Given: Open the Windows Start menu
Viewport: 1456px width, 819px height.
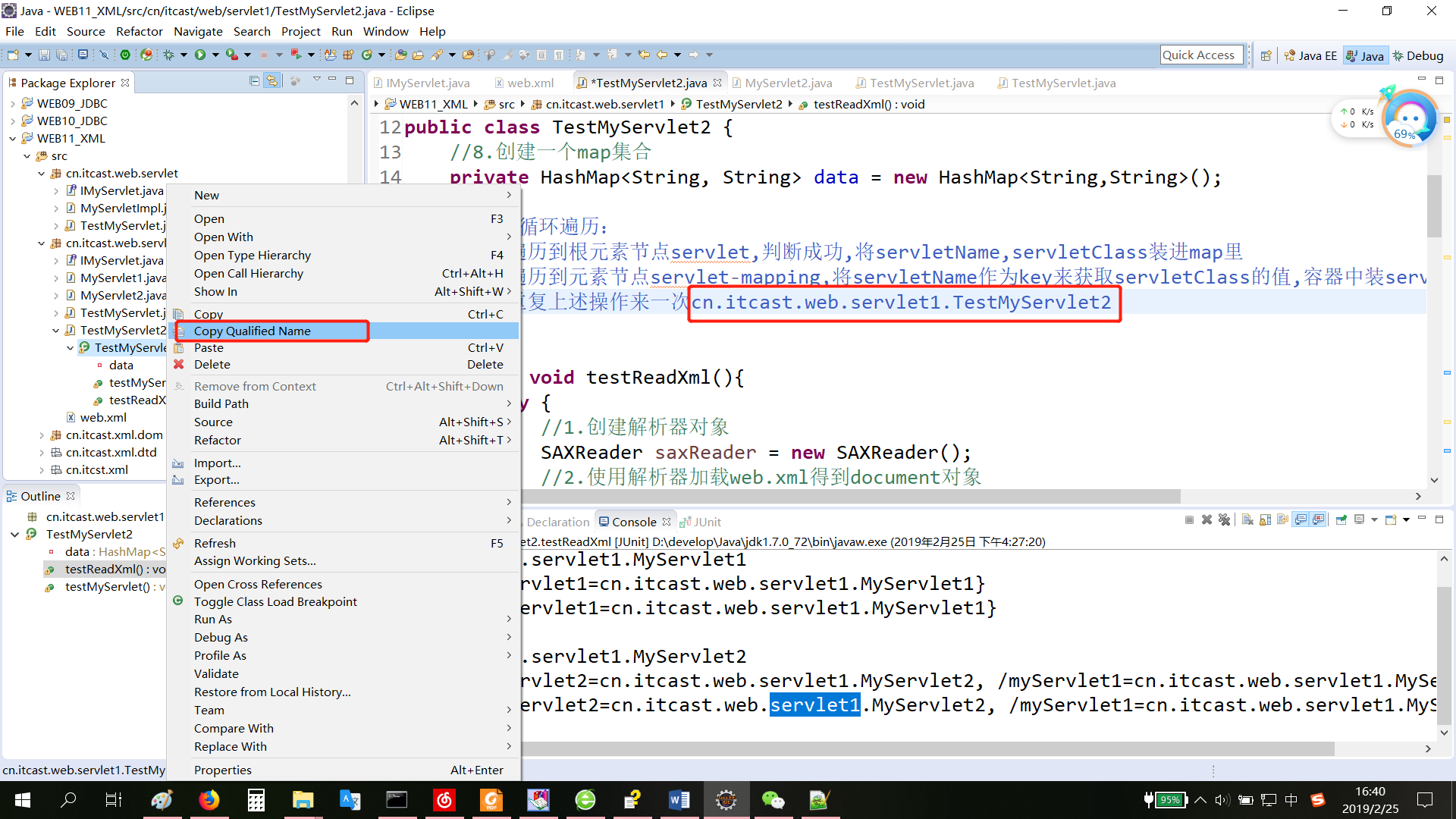Looking at the screenshot, I should tap(23, 800).
